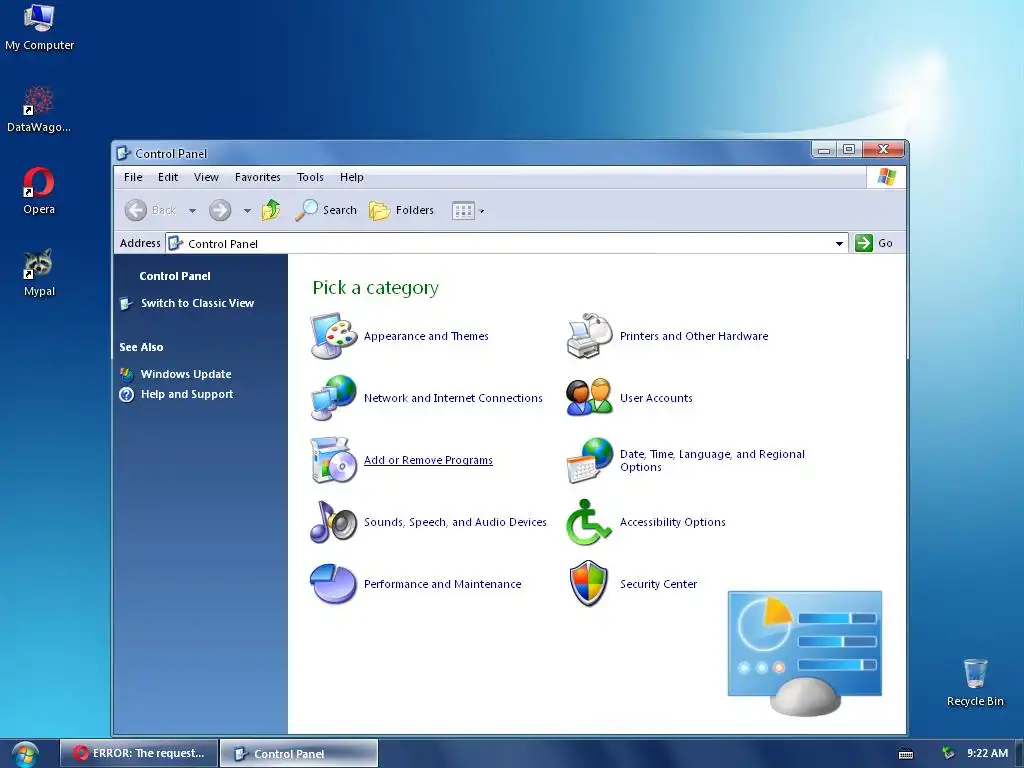1024x768 pixels.
Task: Open the Security Center shield icon
Action: 588,584
